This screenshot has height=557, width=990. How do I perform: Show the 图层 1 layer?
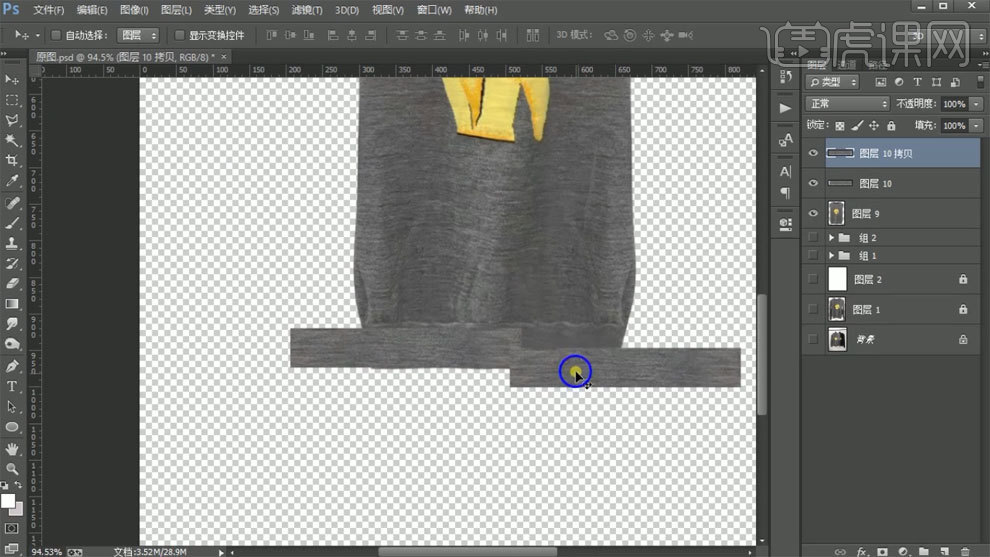813,309
